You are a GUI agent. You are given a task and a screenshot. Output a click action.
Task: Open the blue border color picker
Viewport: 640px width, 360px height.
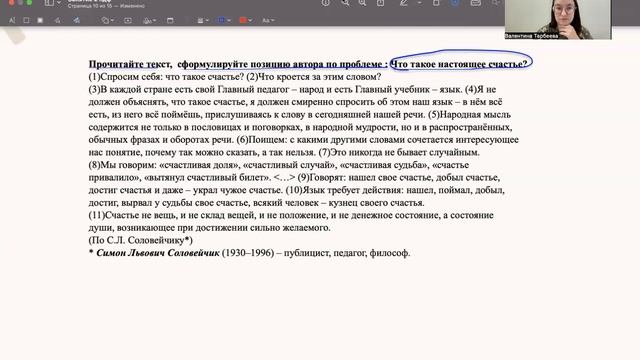224,20
